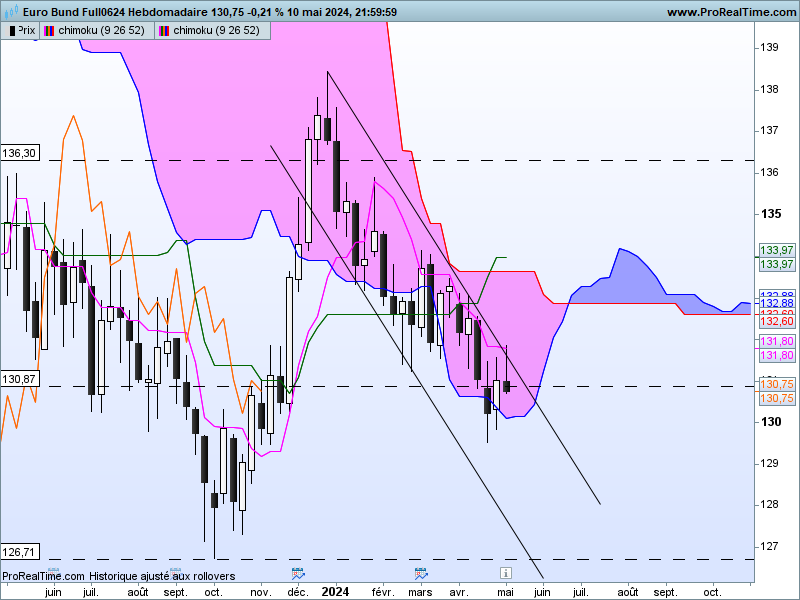Image resolution: width=800 pixels, height=600 pixels.
Task: Click the faded rollover icon above sept.
Action: point(176,572)
